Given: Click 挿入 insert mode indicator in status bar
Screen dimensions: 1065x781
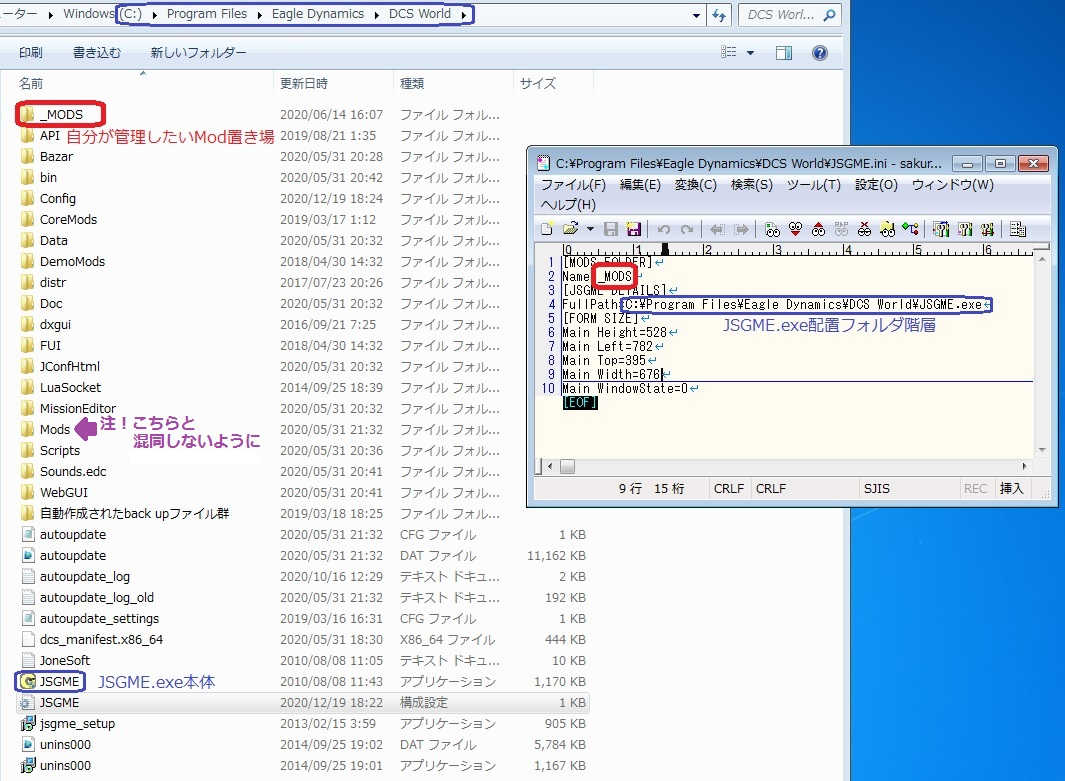Looking at the screenshot, I should point(1011,488).
